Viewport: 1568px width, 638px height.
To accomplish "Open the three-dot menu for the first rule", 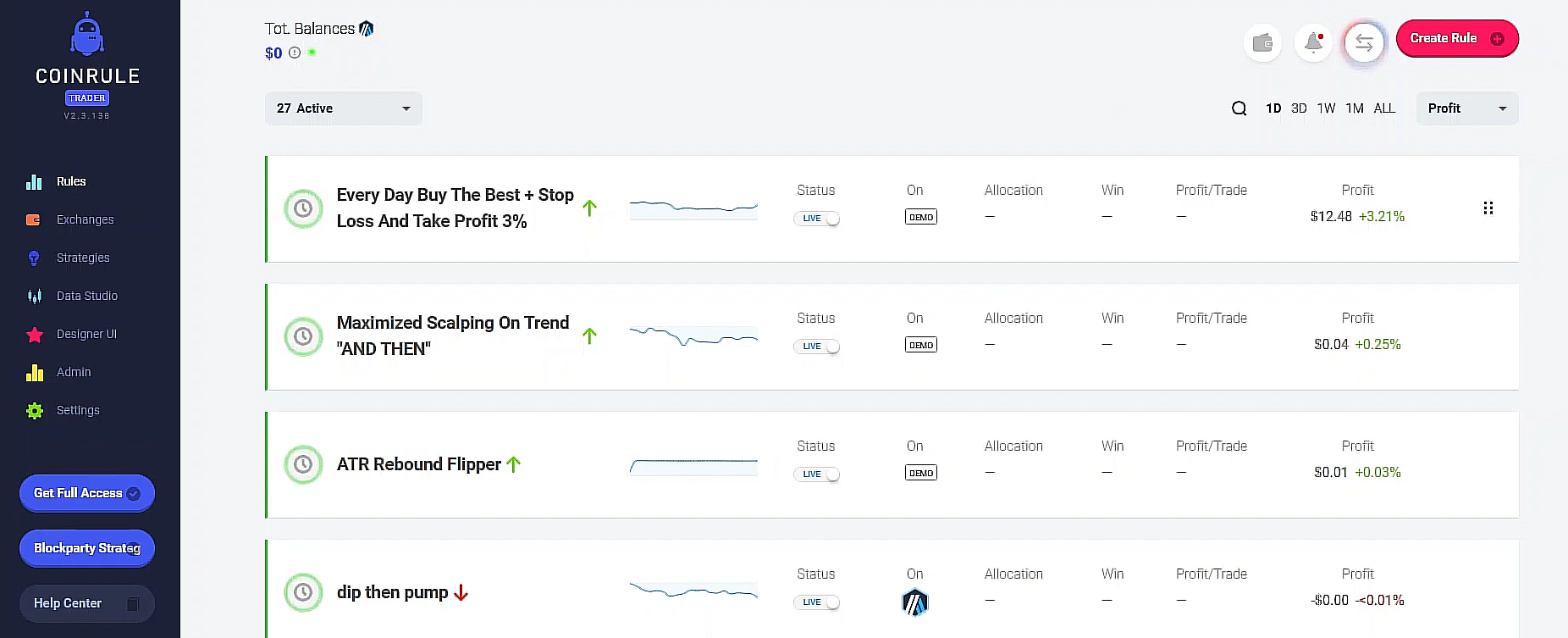I will point(1488,208).
